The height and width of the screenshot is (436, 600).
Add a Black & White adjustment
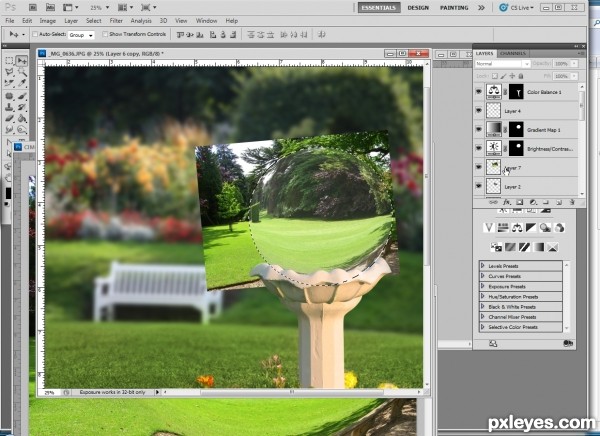(531, 228)
